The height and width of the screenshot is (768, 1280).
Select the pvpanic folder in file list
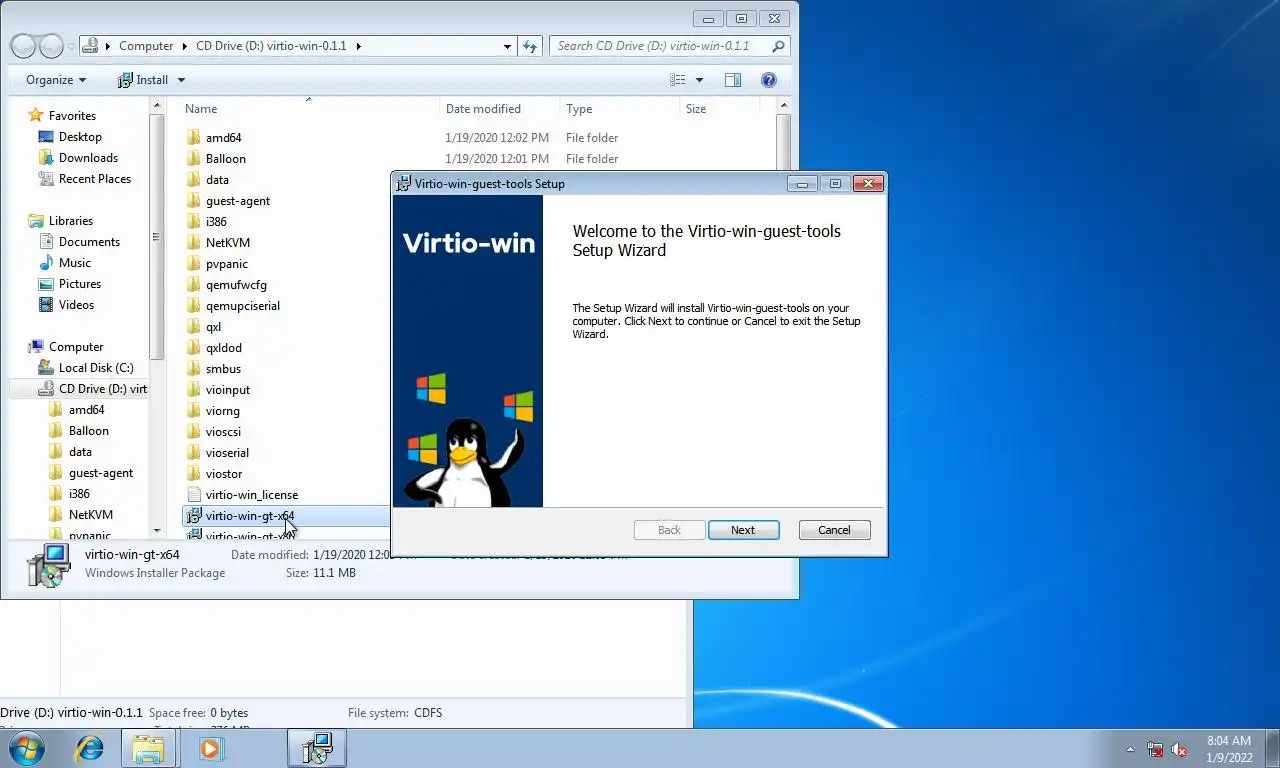click(227, 264)
